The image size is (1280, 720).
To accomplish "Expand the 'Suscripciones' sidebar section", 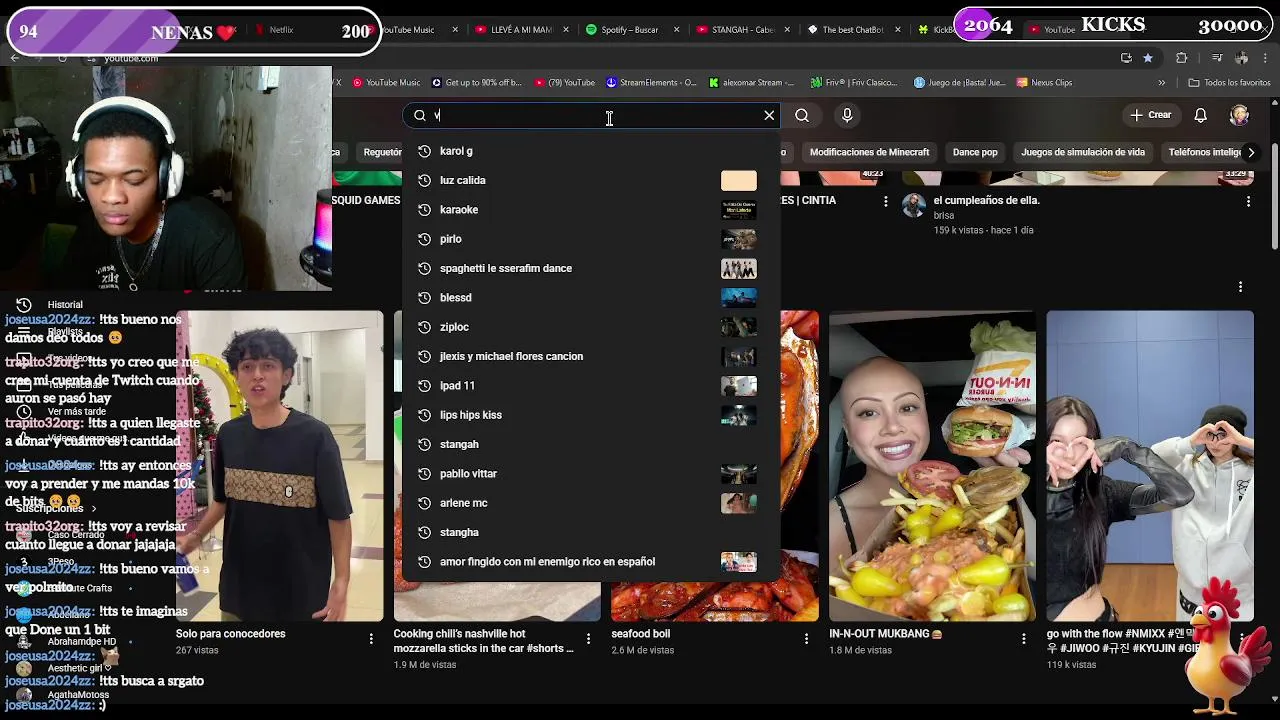I will pyautogui.click(x=56, y=509).
